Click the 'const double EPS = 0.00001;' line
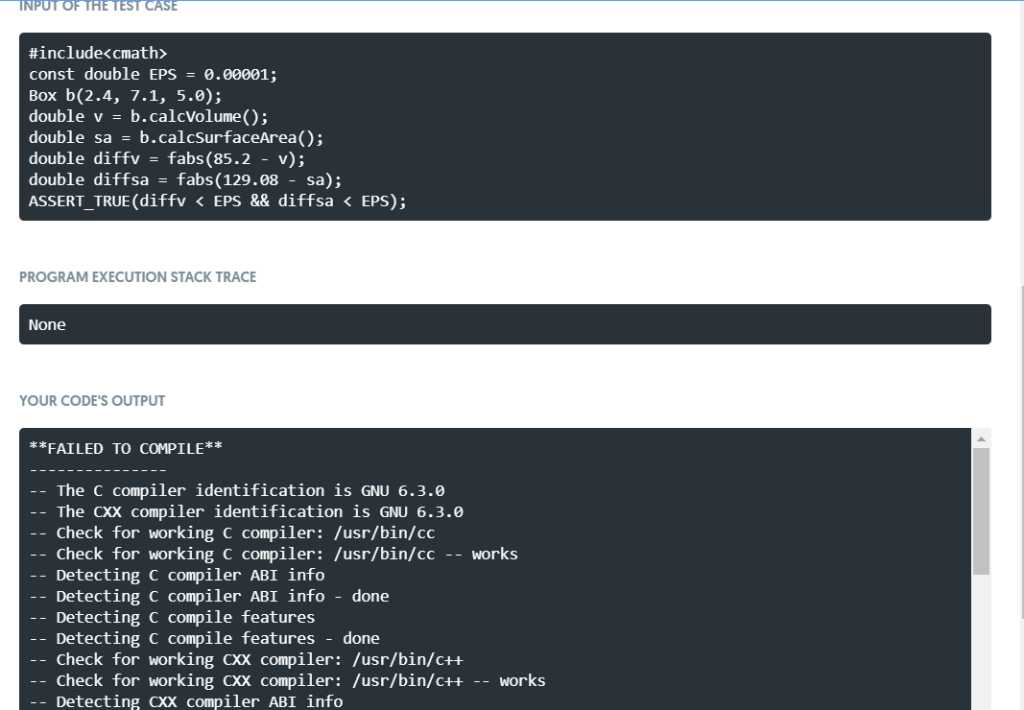 [153, 74]
